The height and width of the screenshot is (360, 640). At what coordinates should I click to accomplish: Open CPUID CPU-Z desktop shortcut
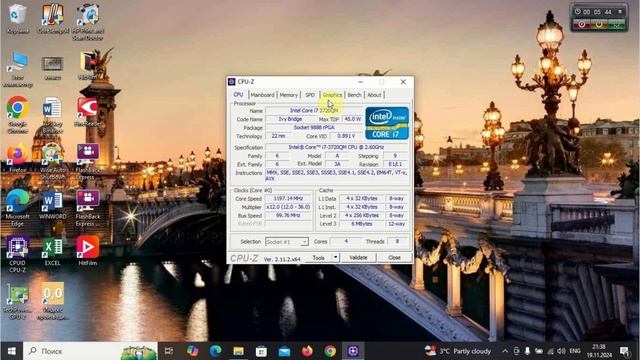click(x=17, y=254)
